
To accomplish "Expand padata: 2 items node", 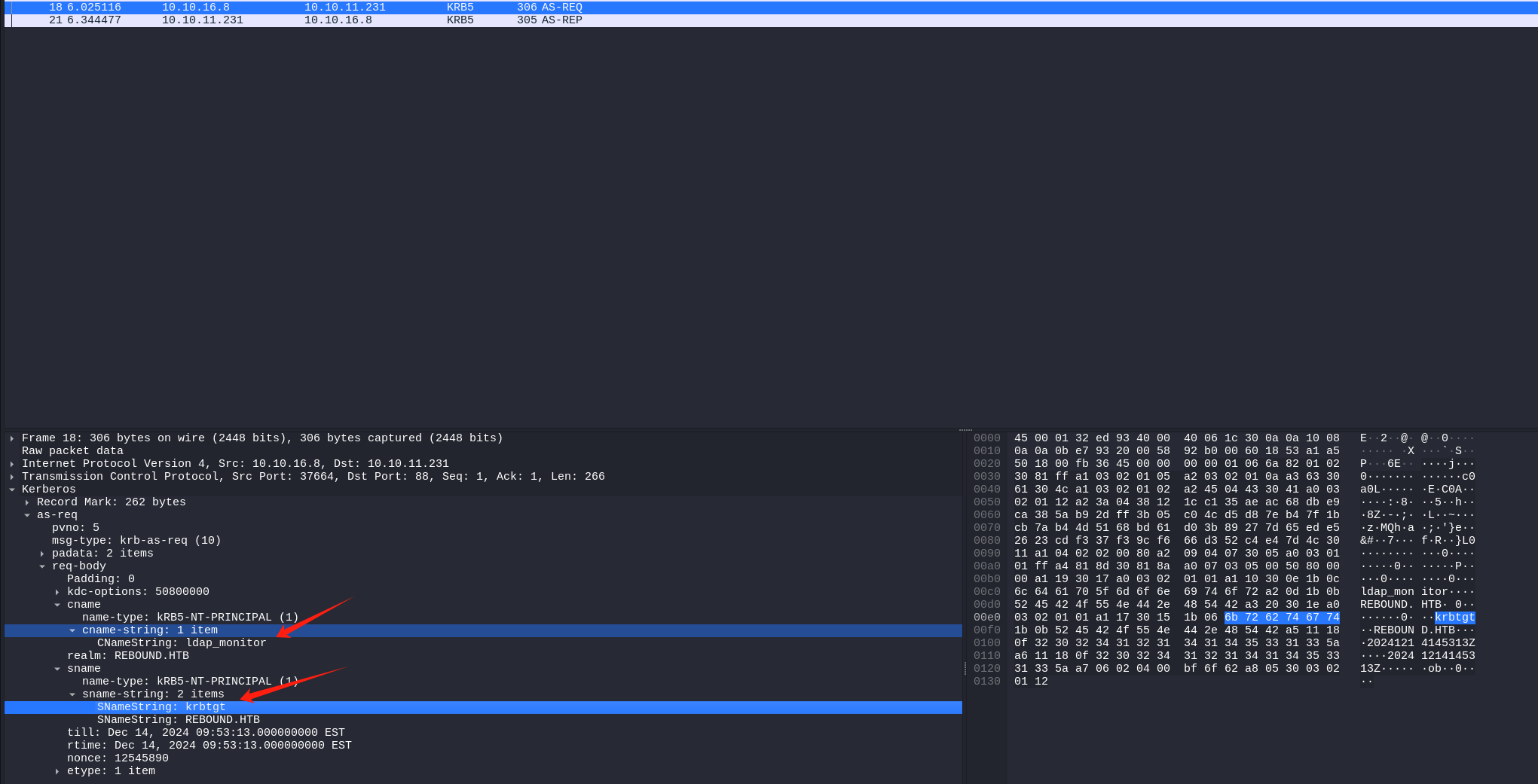I will coord(42,554).
